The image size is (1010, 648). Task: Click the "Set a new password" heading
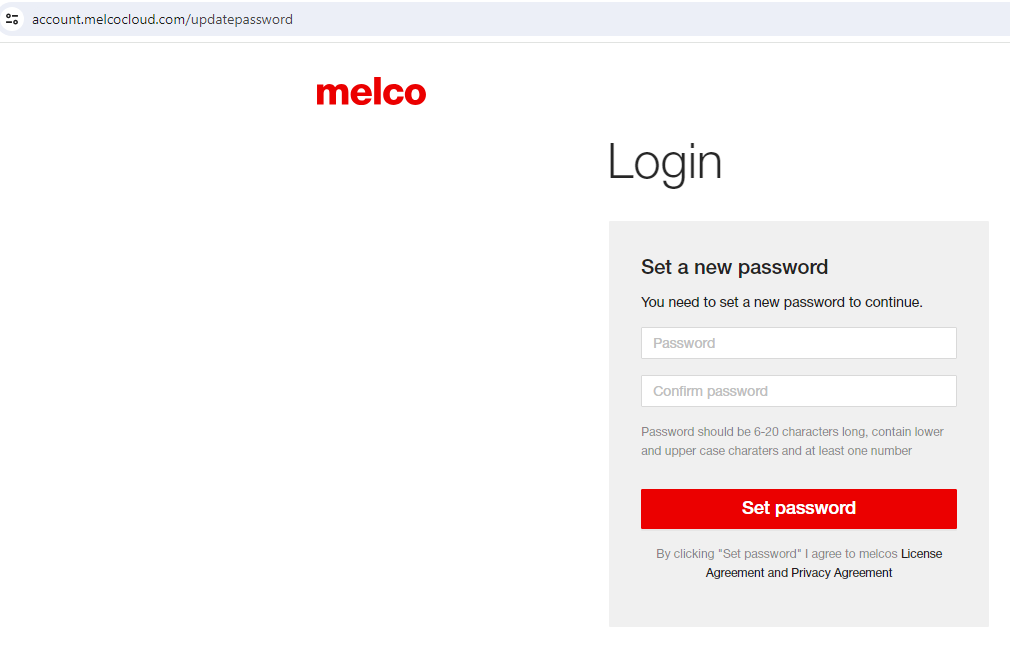(x=734, y=267)
